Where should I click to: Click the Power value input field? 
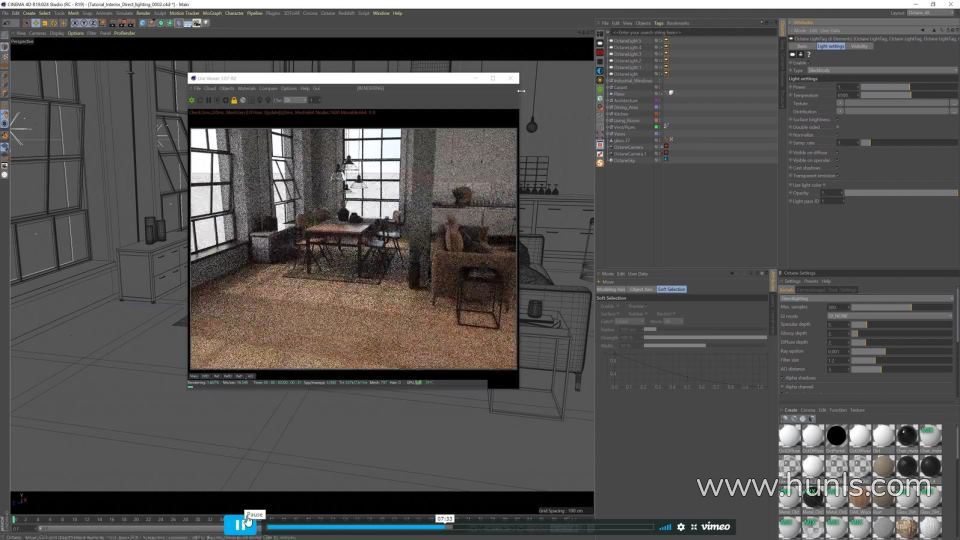click(x=847, y=87)
